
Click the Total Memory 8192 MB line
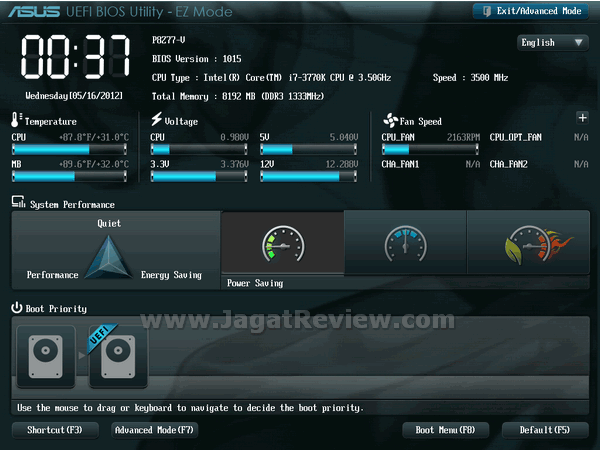tap(238, 96)
